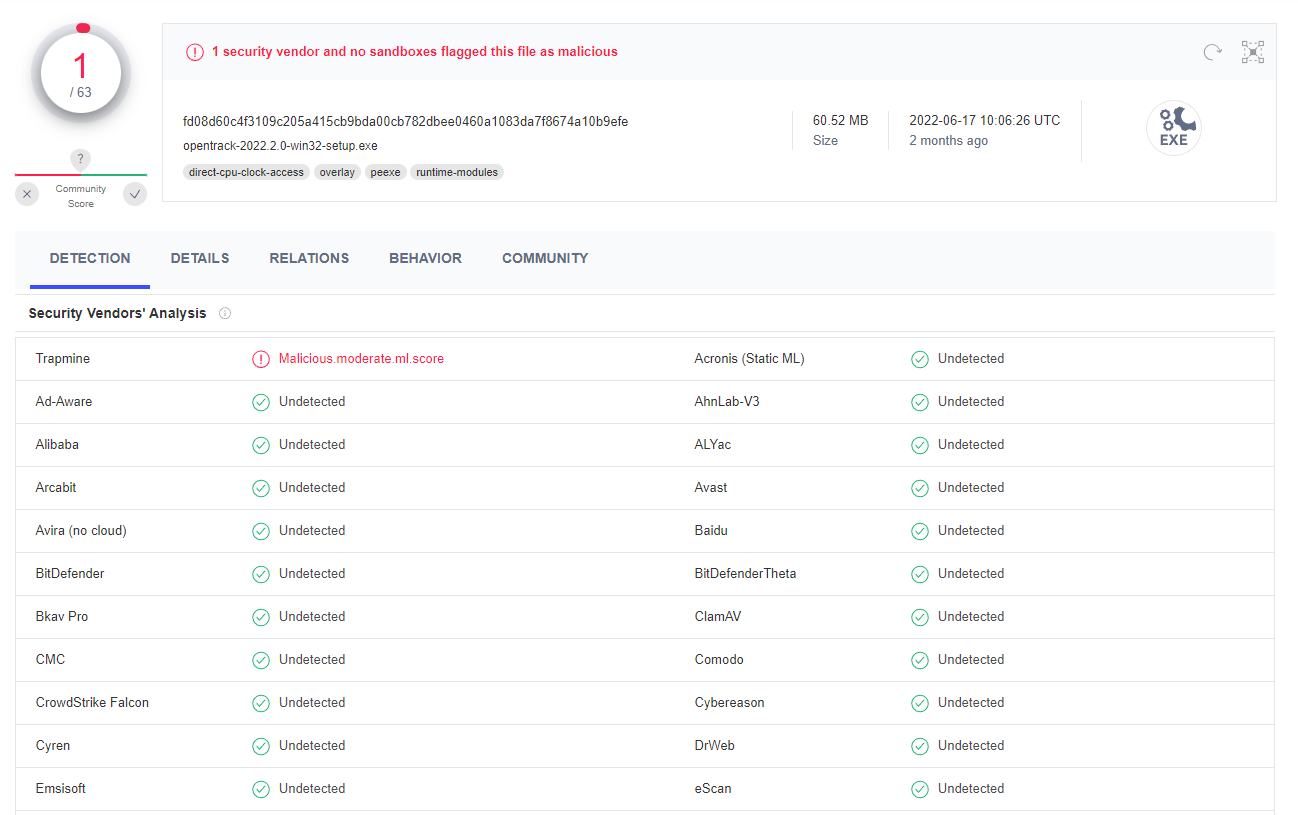Open the Malicious.moderate.ml.score detection link
The height and width of the screenshot is (815, 1298).
(361, 358)
